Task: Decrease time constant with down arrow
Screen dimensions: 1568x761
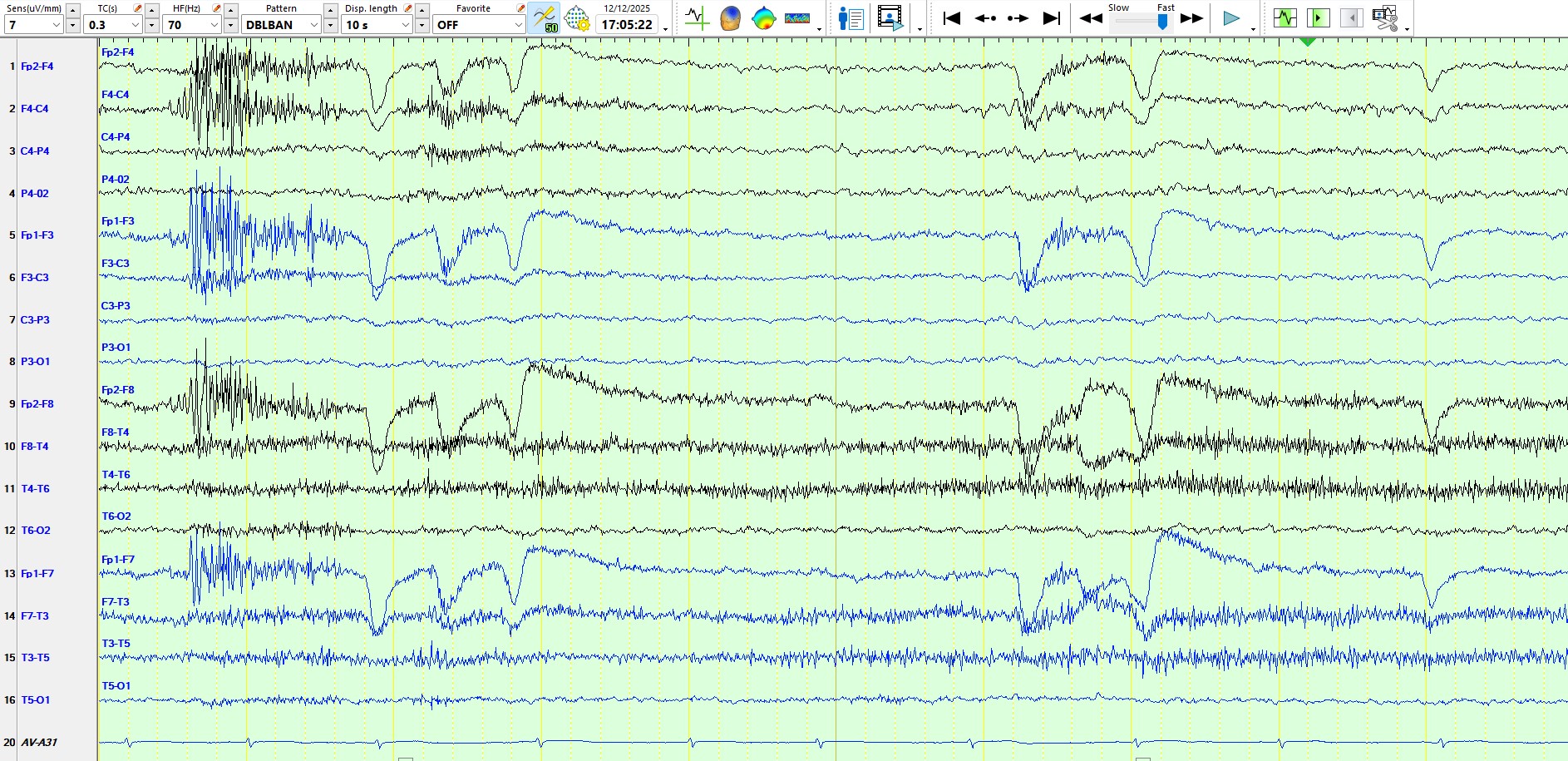Action: [152, 25]
